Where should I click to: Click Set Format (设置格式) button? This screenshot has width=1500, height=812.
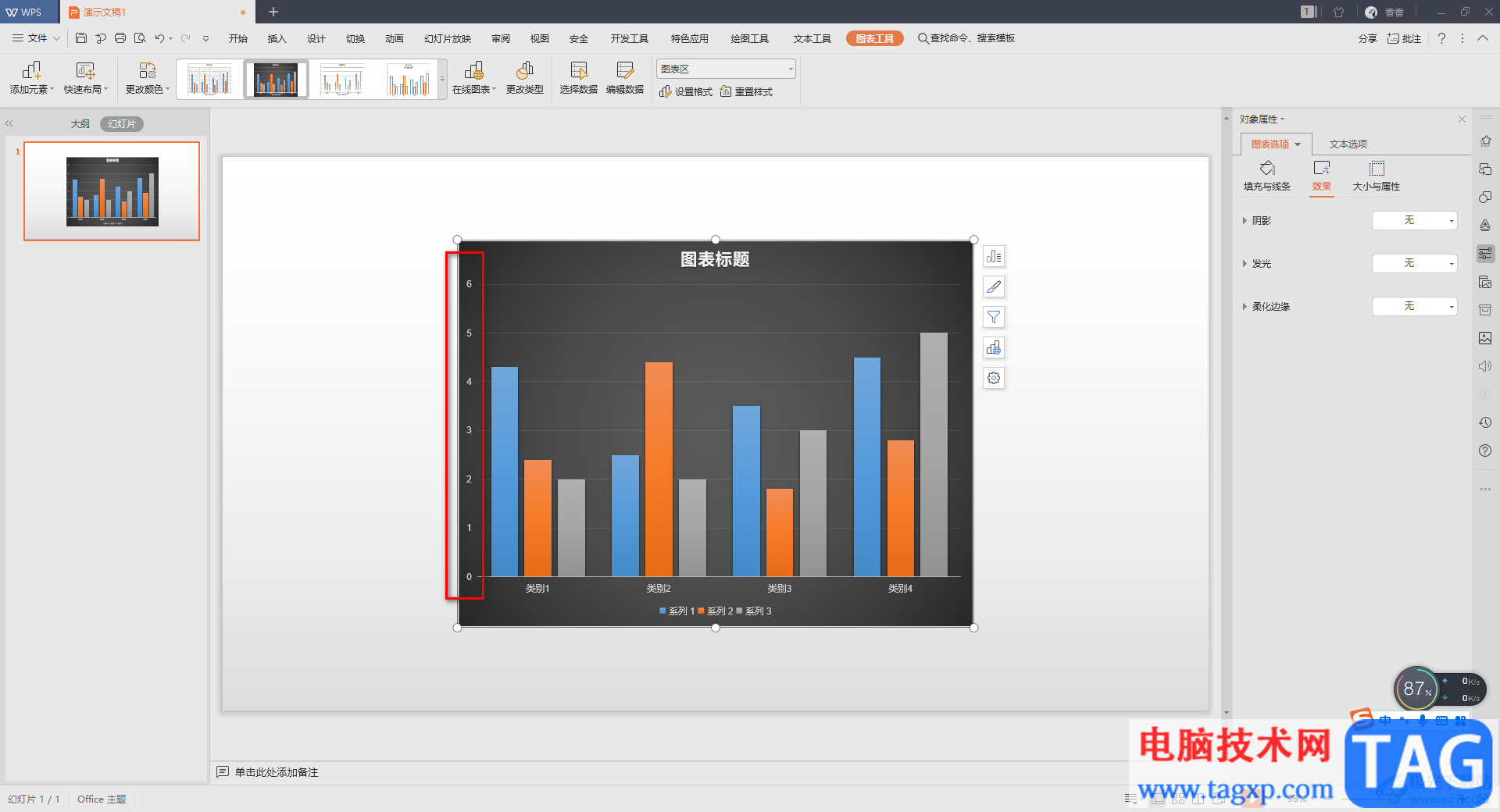[x=686, y=92]
